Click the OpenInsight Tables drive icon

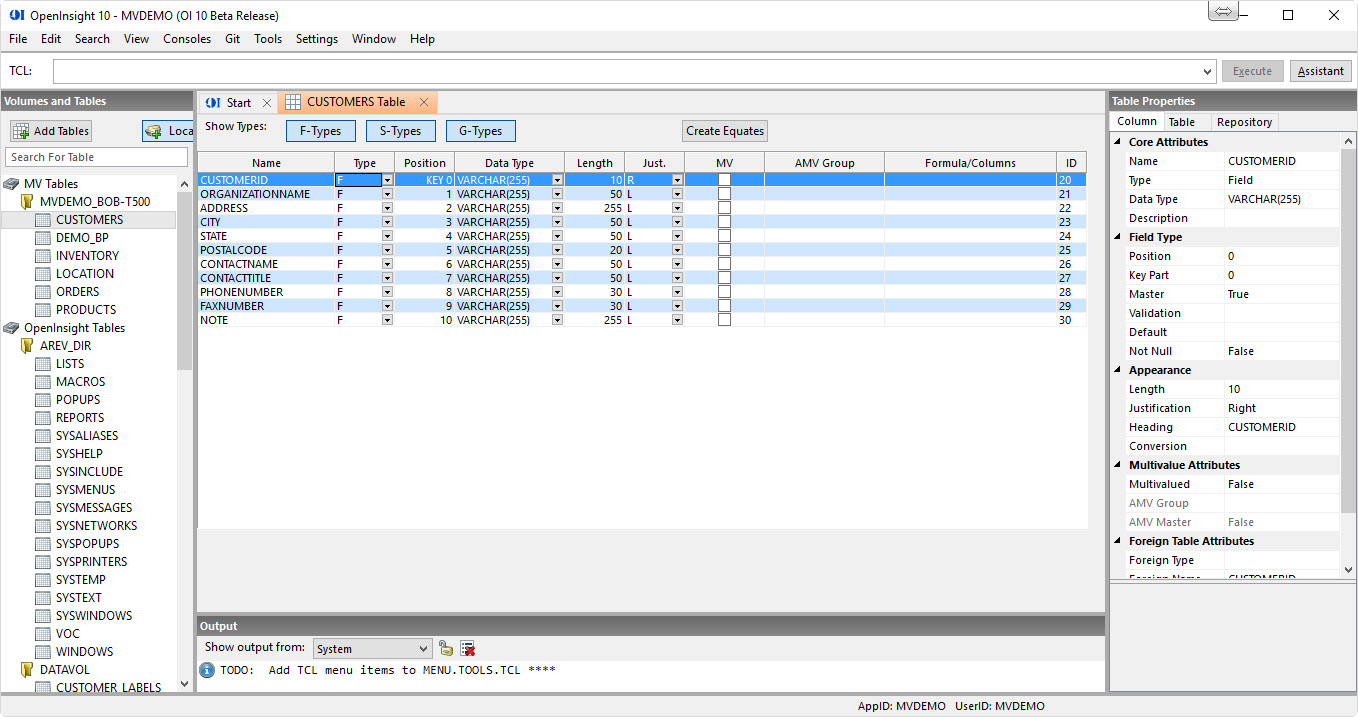point(11,328)
